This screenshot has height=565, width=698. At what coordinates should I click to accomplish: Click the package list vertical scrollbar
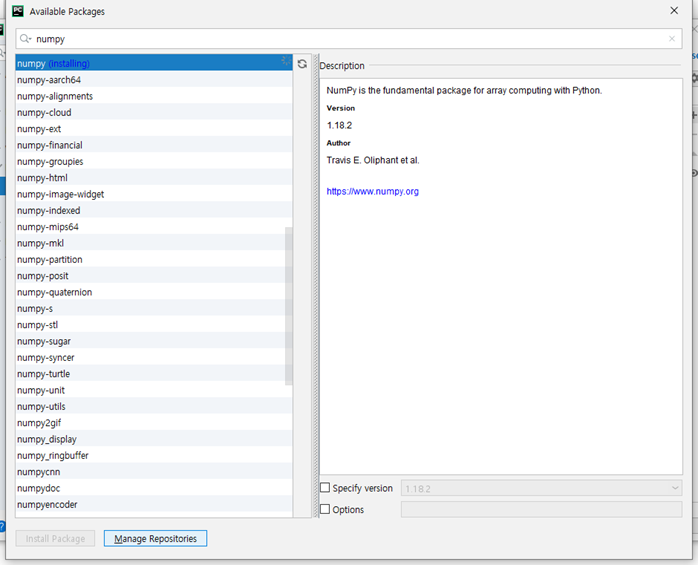point(289,306)
